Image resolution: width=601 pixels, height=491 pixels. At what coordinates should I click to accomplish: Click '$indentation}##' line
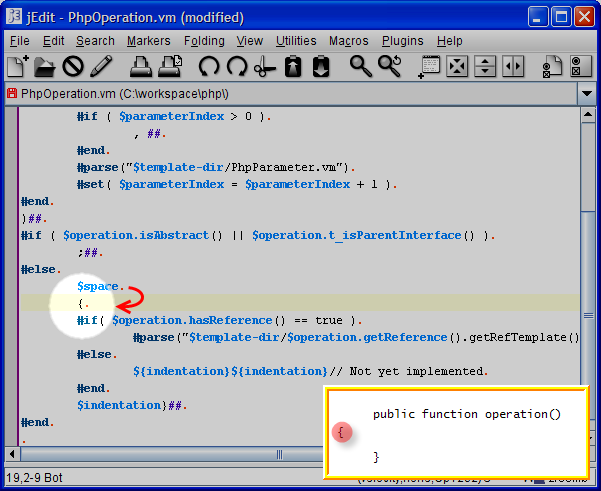(132, 406)
